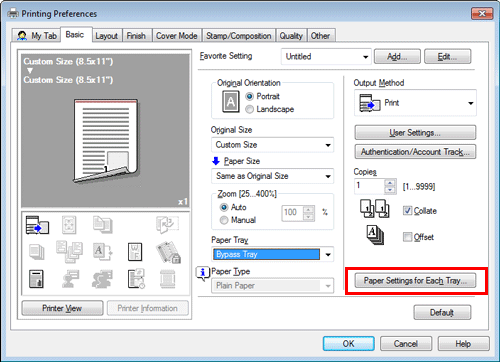
Task: Open the Other tab
Action: [x=320, y=36]
